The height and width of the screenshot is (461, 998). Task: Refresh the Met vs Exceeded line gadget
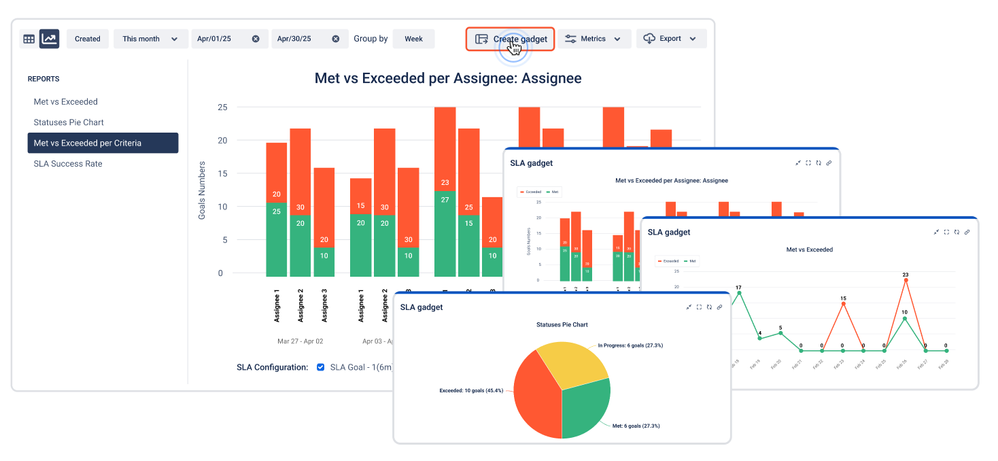coord(957,232)
